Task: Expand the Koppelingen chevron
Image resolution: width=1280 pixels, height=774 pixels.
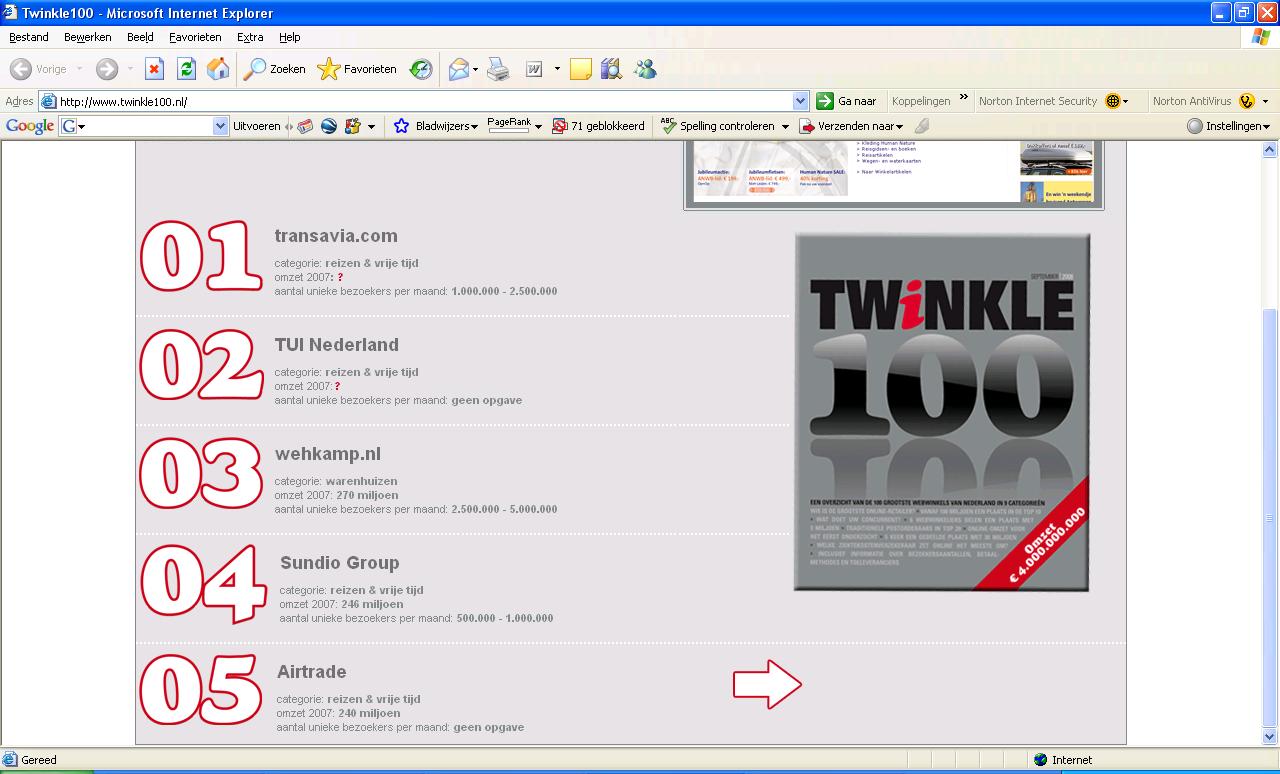Action: (x=964, y=97)
